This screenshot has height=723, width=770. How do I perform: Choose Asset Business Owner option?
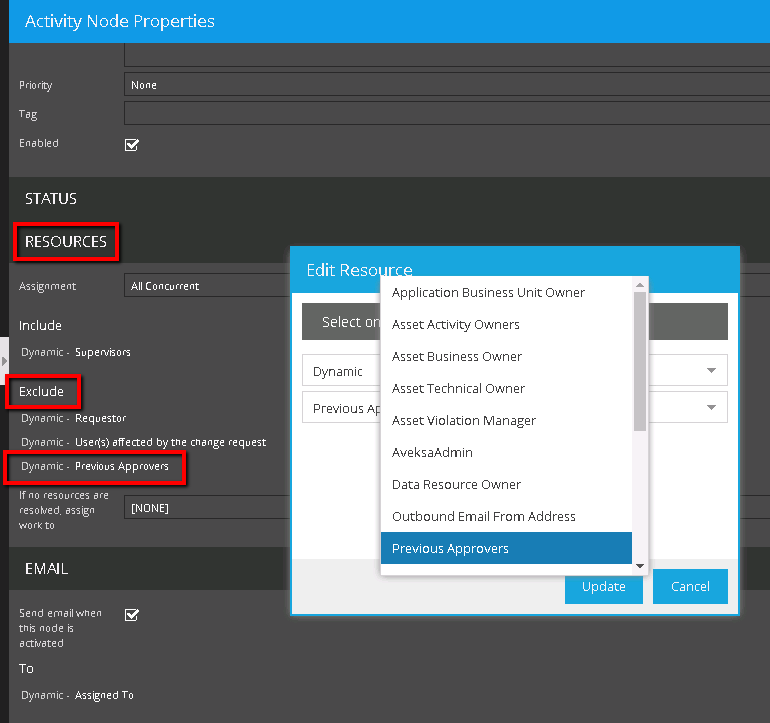tap(456, 357)
